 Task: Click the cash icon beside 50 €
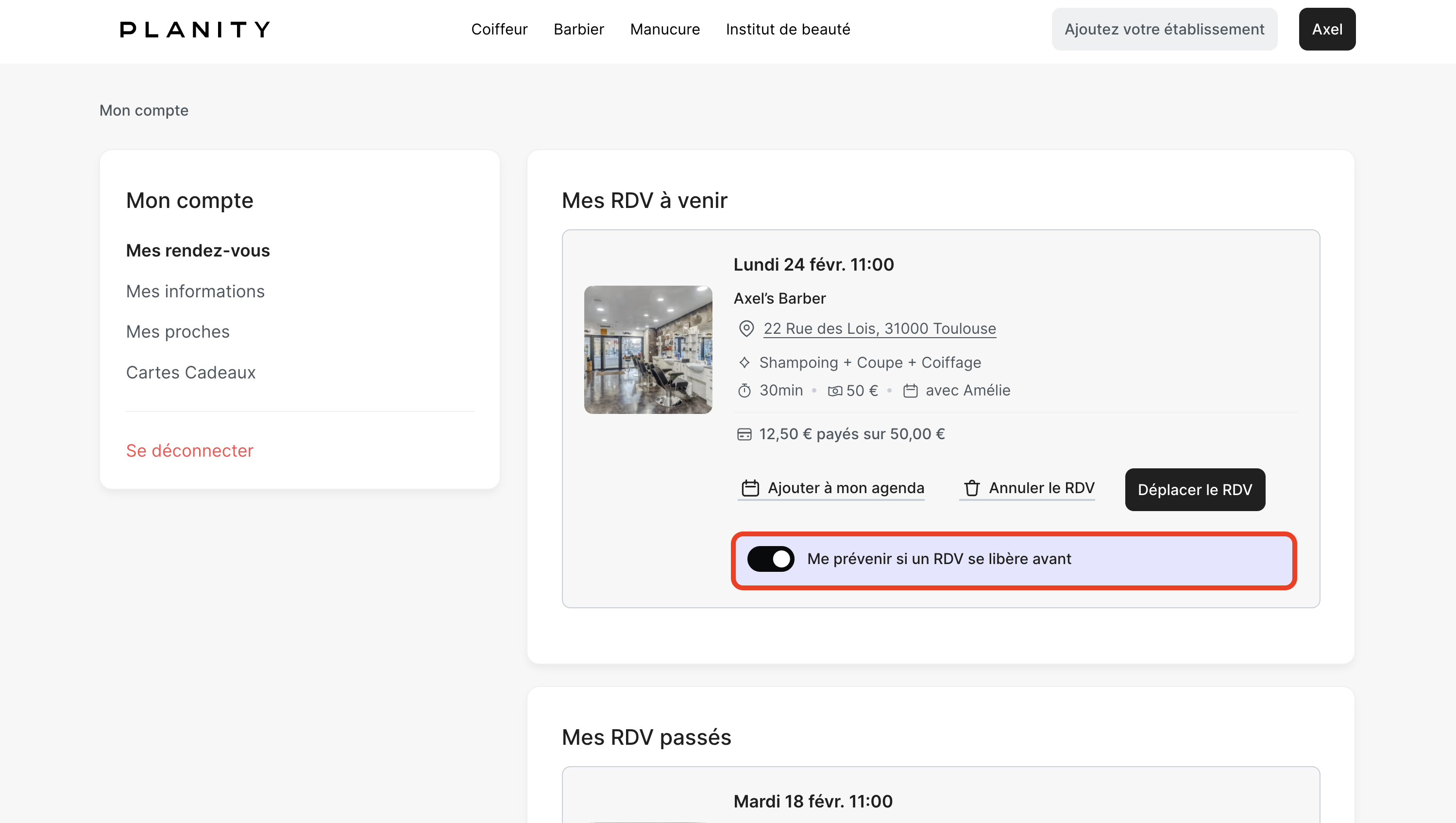[x=835, y=391]
